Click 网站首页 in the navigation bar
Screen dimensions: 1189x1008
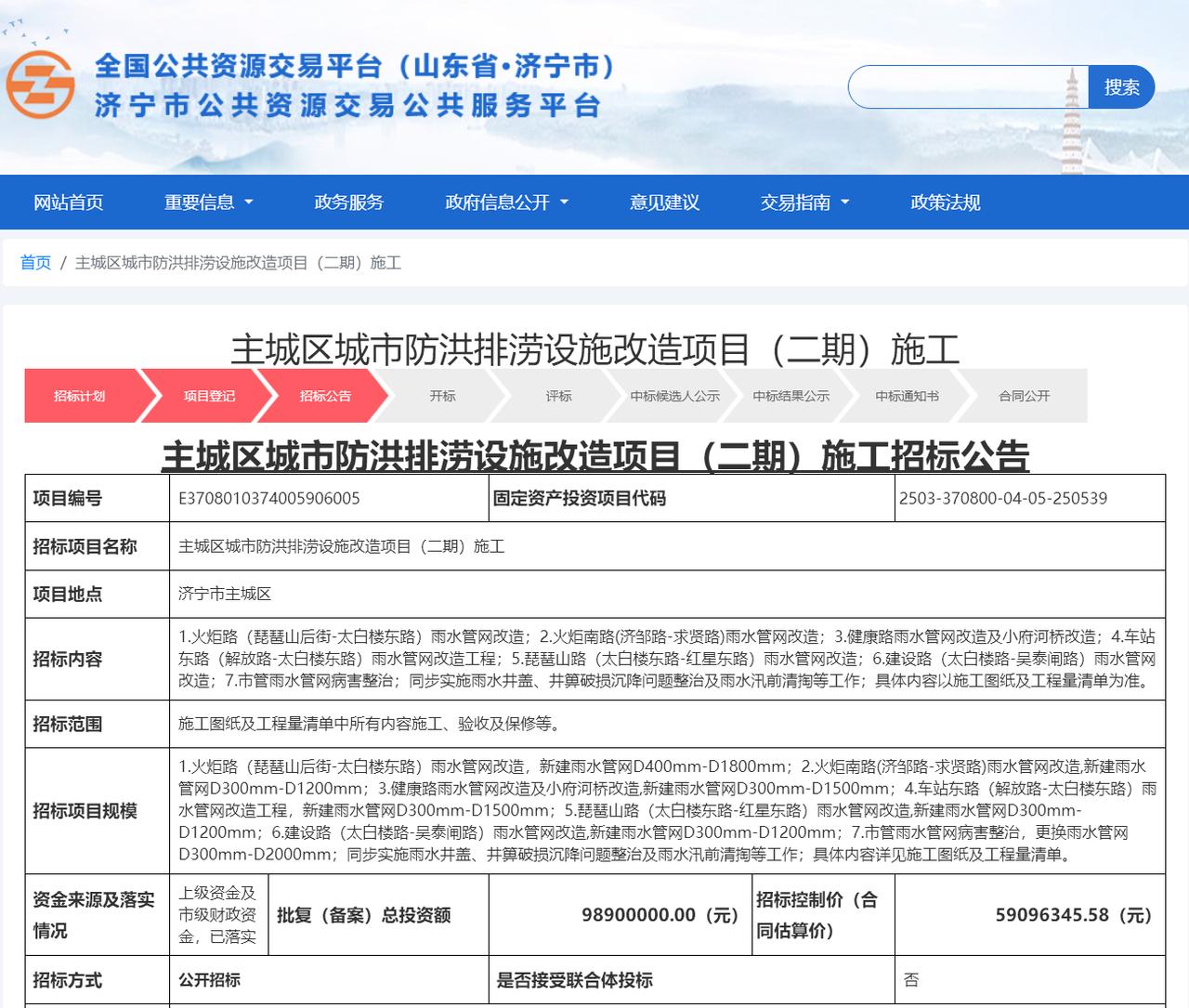(x=69, y=203)
